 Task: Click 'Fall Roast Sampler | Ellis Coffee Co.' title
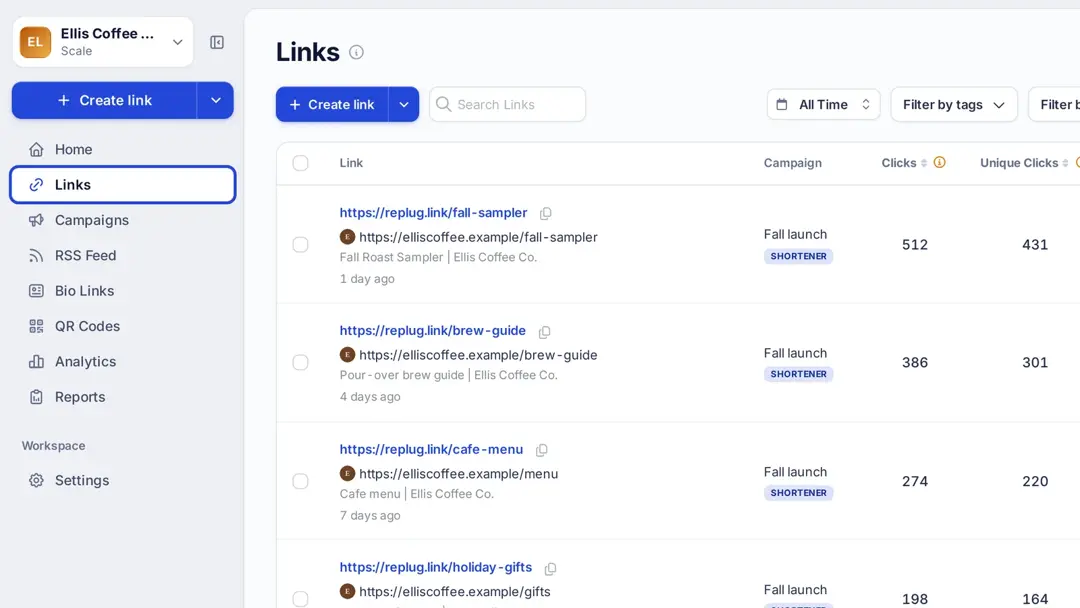coord(438,257)
